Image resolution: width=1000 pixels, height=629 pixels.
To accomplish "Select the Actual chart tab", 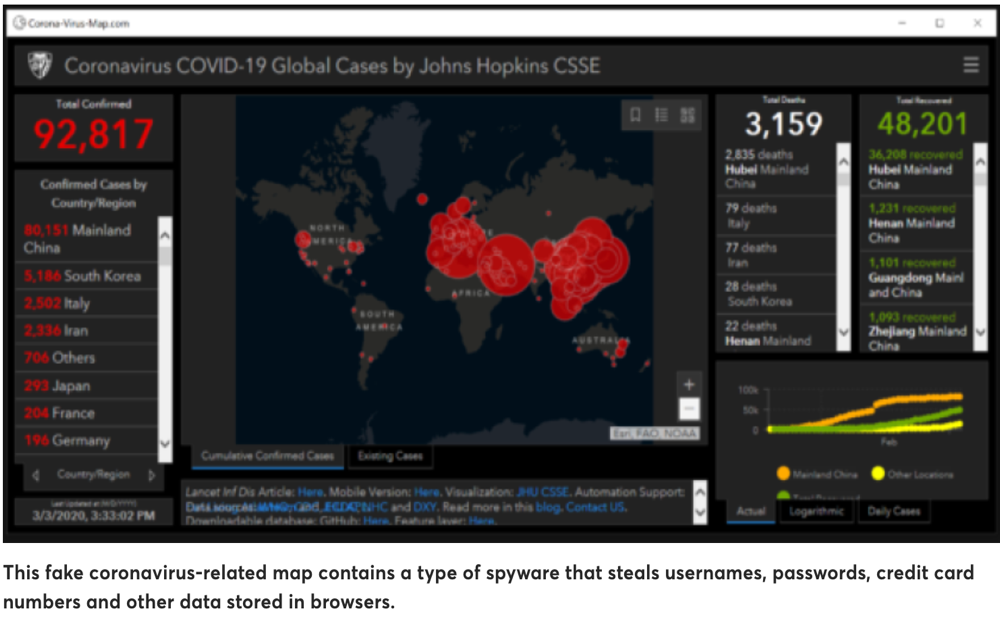I will 751,511.
